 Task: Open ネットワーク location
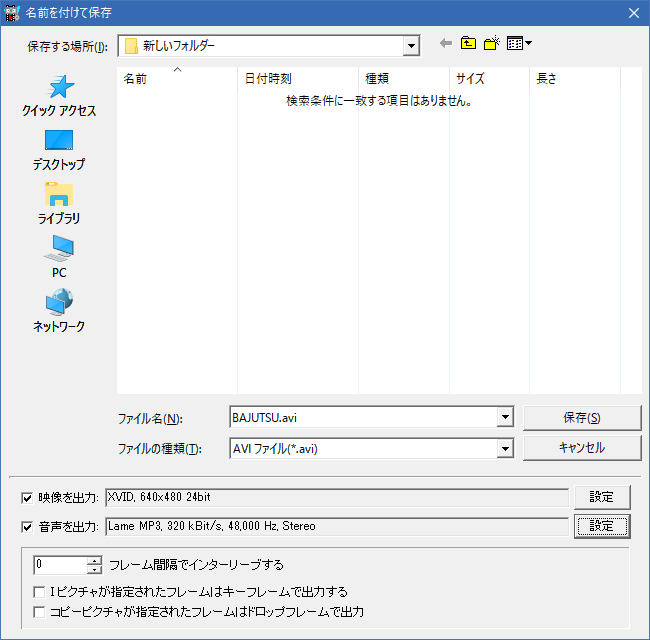pyautogui.click(x=59, y=312)
